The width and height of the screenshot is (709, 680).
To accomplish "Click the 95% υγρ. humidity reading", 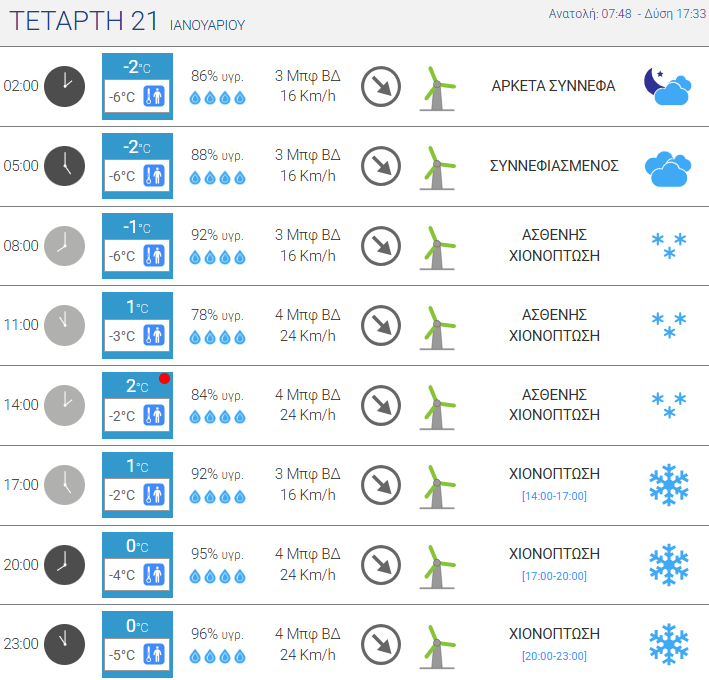I will tap(217, 554).
